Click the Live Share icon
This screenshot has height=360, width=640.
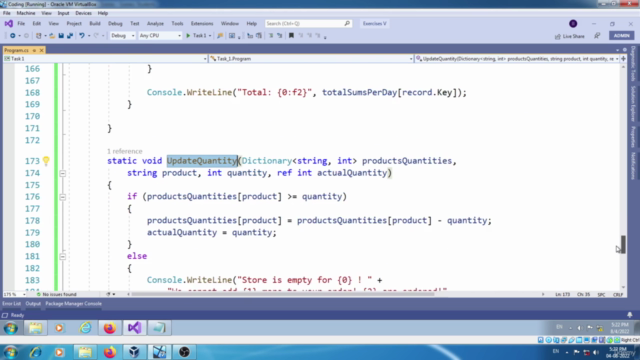[558, 36]
